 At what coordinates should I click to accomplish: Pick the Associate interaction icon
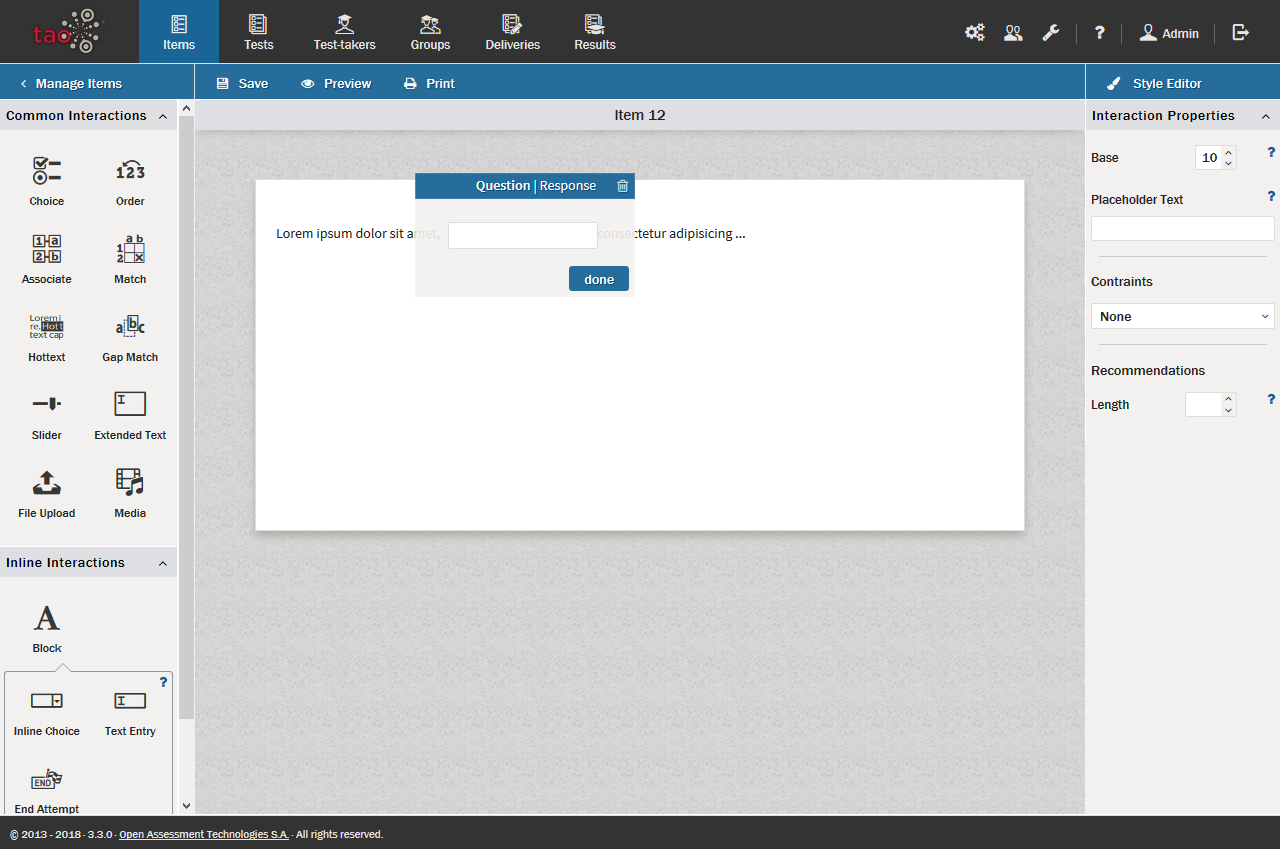click(x=46, y=250)
